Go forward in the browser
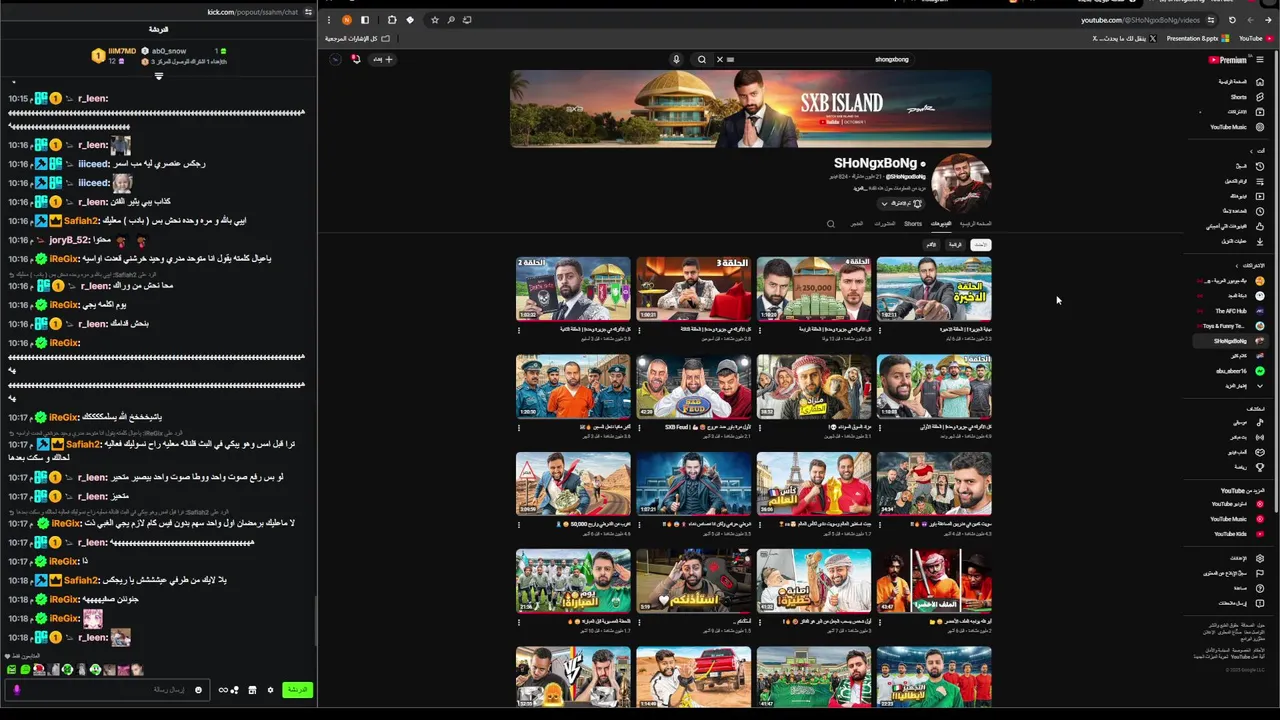Viewport: 1280px width, 720px height. [1250, 20]
